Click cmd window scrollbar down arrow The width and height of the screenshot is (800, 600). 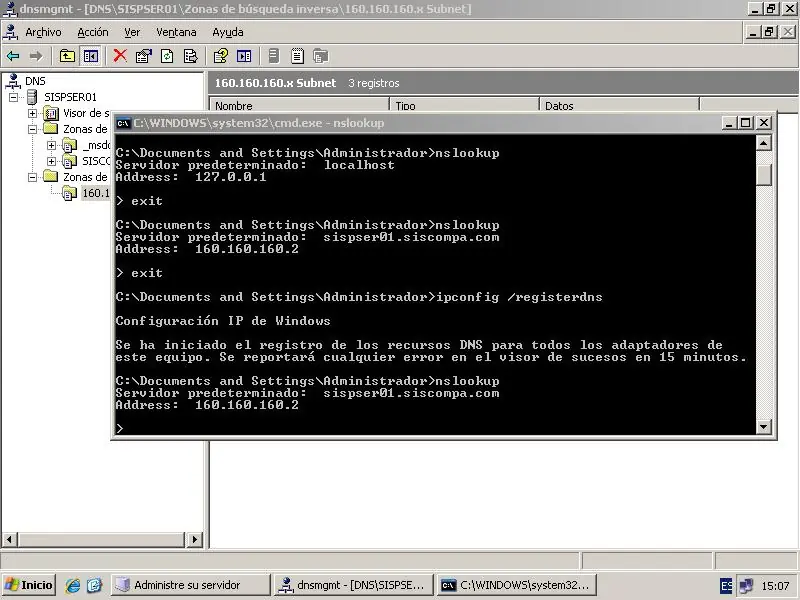click(x=763, y=427)
